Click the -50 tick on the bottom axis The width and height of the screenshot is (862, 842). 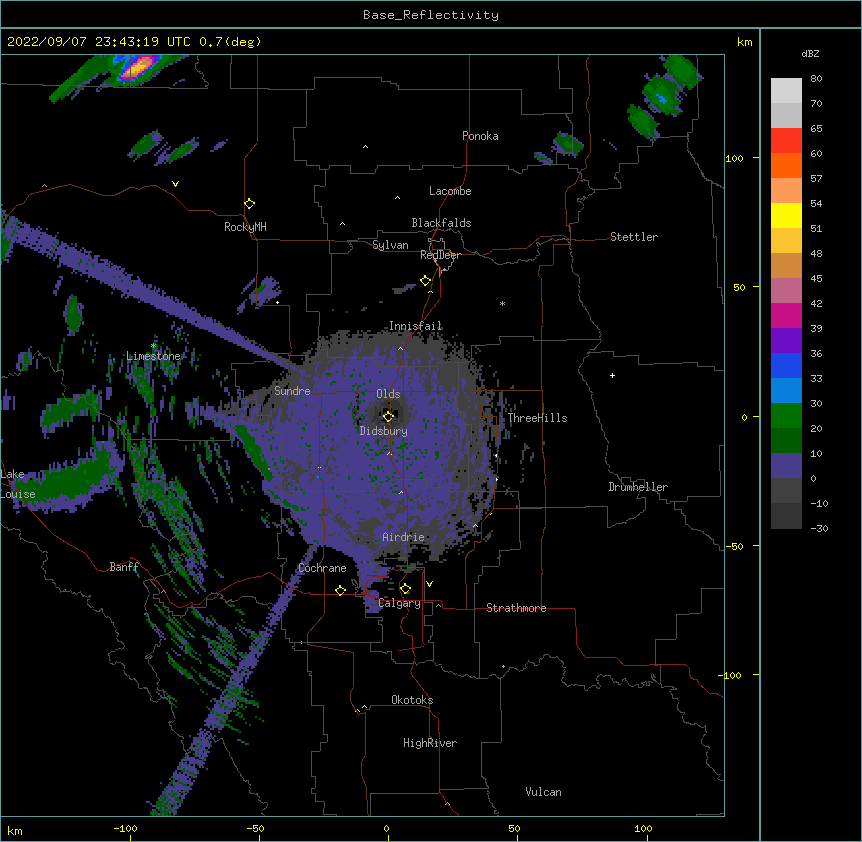coord(255,829)
